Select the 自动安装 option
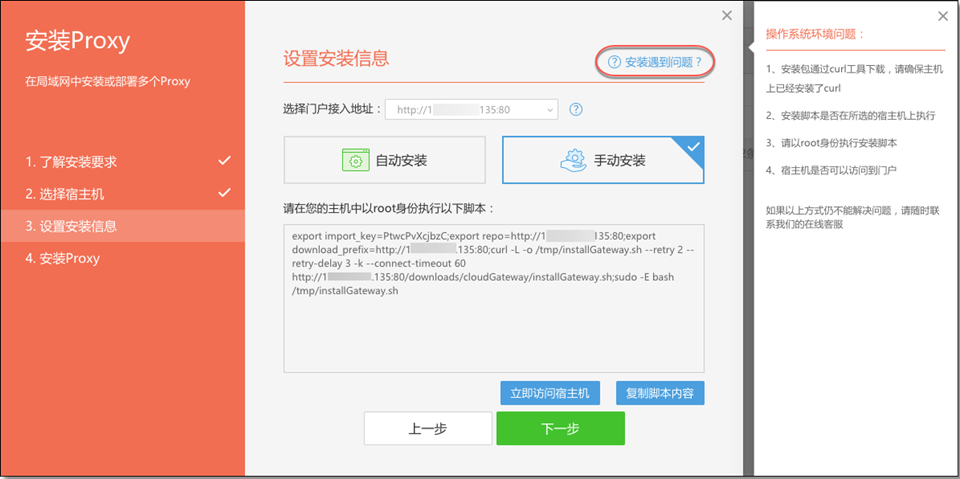Viewport: 960px width, 479px height. tap(384, 160)
